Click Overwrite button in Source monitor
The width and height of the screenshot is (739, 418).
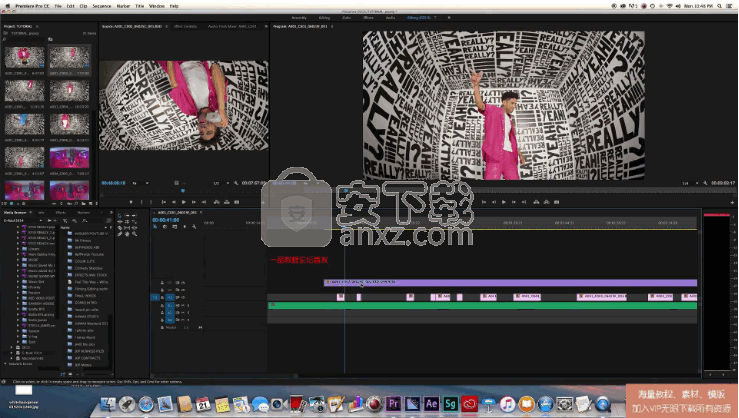tap(227, 202)
